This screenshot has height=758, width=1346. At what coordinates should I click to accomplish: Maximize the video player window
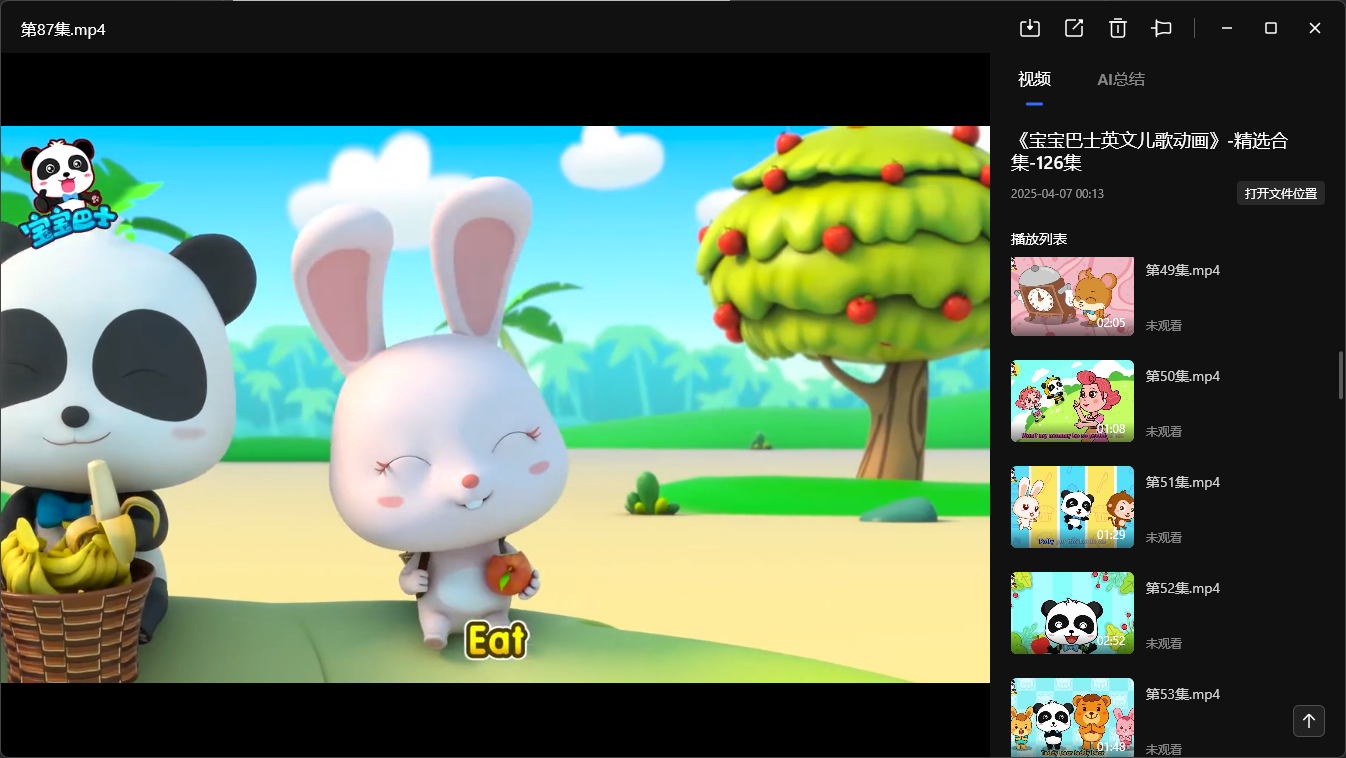pyautogui.click(x=1271, y=28)
